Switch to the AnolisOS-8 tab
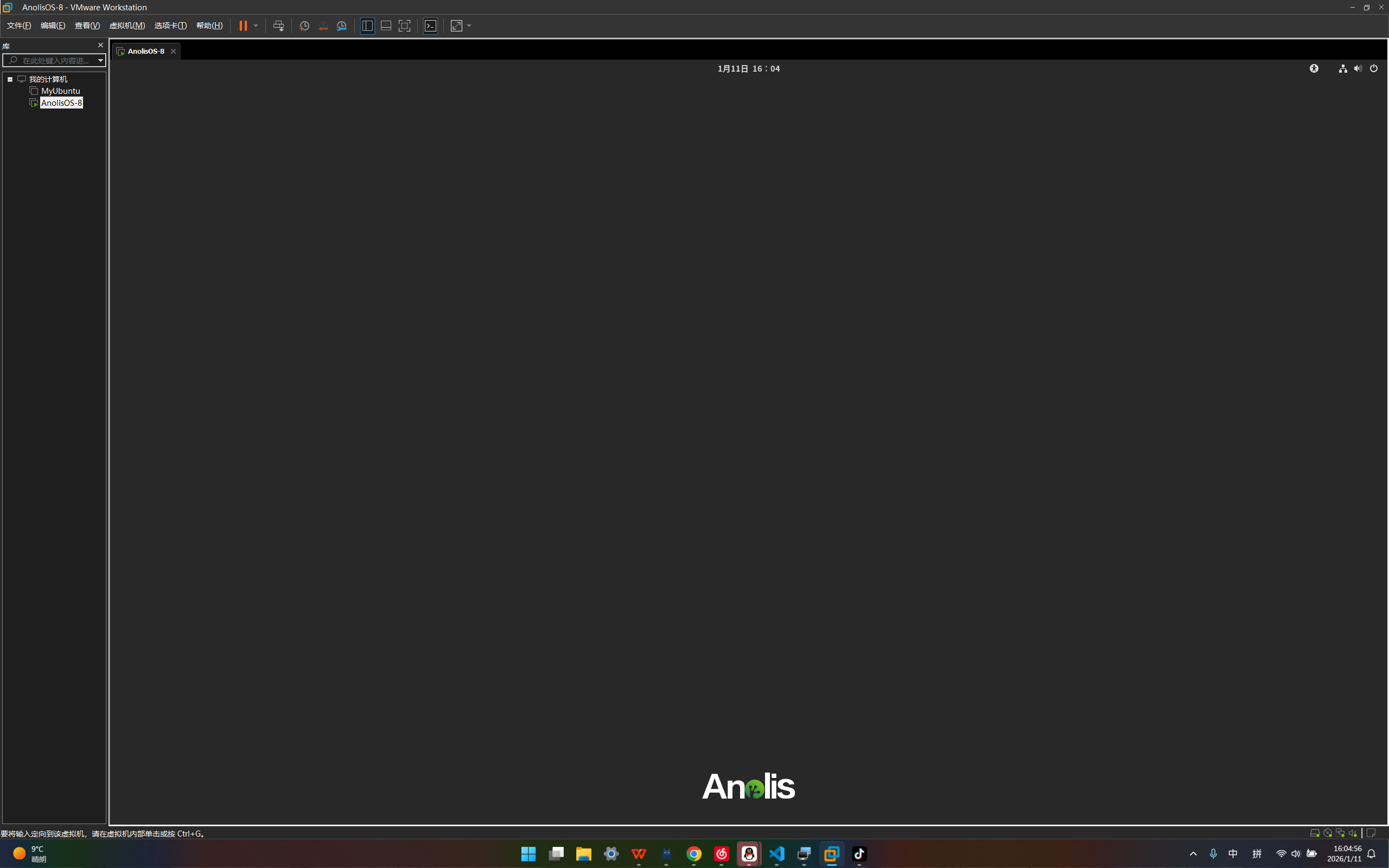Viewport: 1389px width, 868px height. tap(145, 51)
